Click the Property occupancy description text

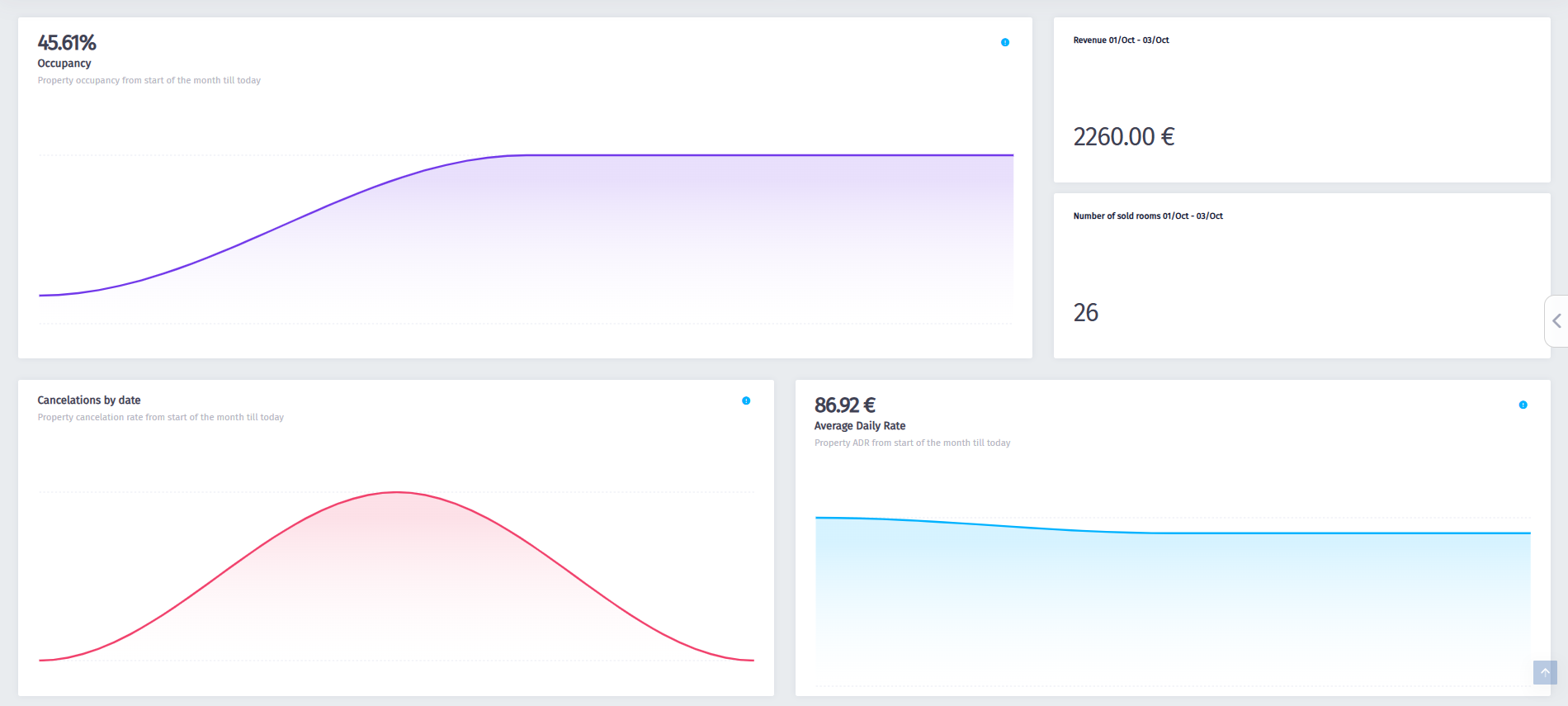tap(149, 81)
